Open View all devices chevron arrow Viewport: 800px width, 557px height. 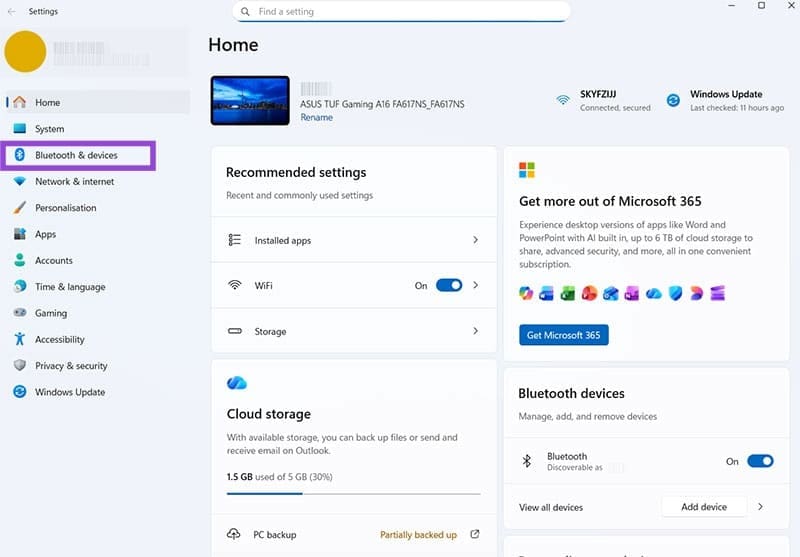[x=760, y=507]
